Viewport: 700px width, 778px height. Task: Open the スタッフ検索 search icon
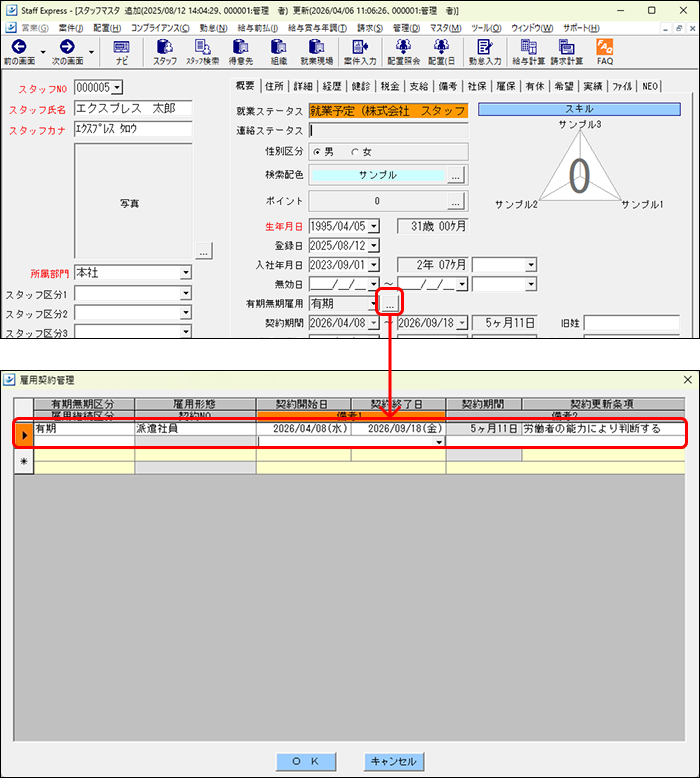click(202, 52)
